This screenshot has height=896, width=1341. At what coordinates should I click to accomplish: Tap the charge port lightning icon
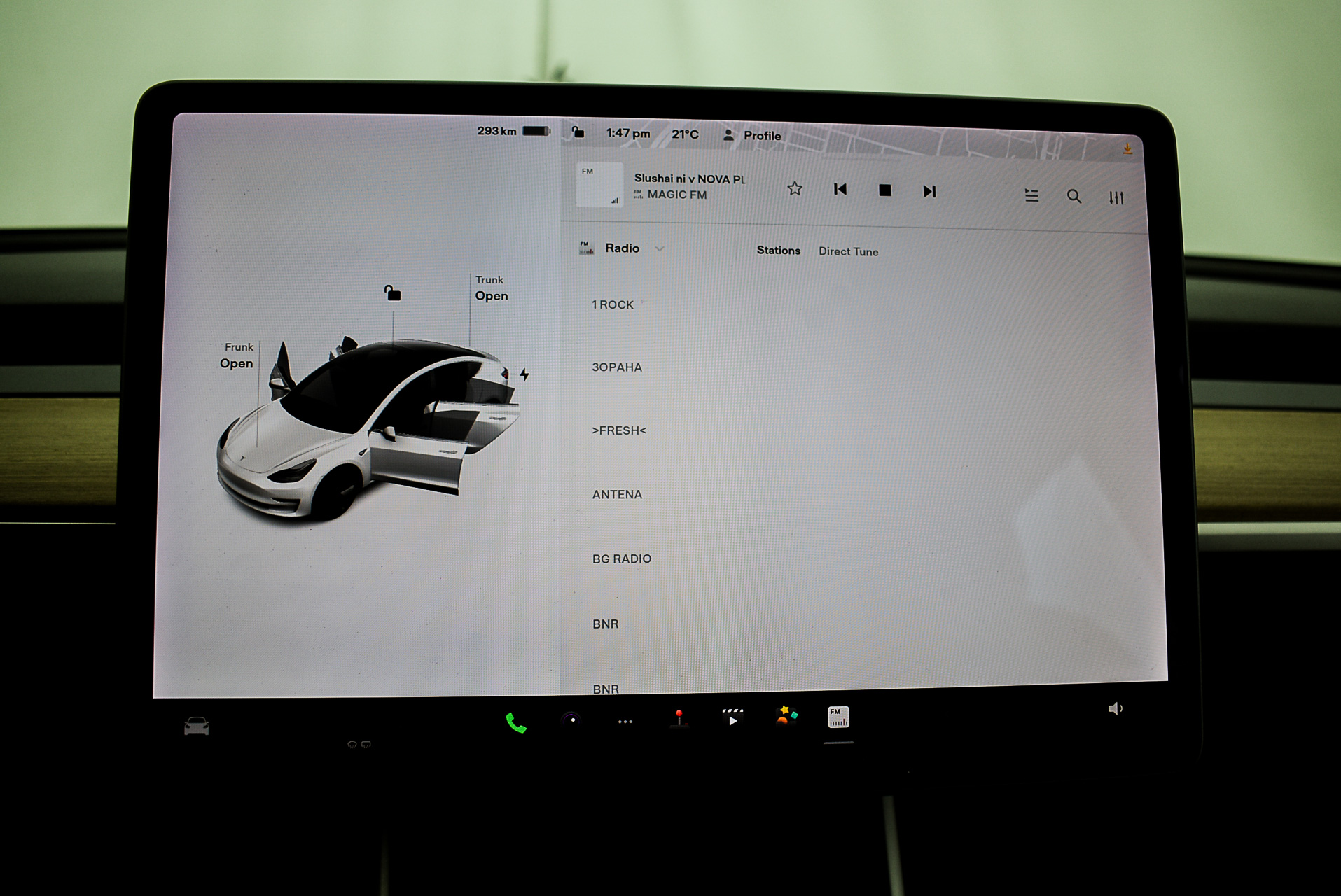coord(524,374)
